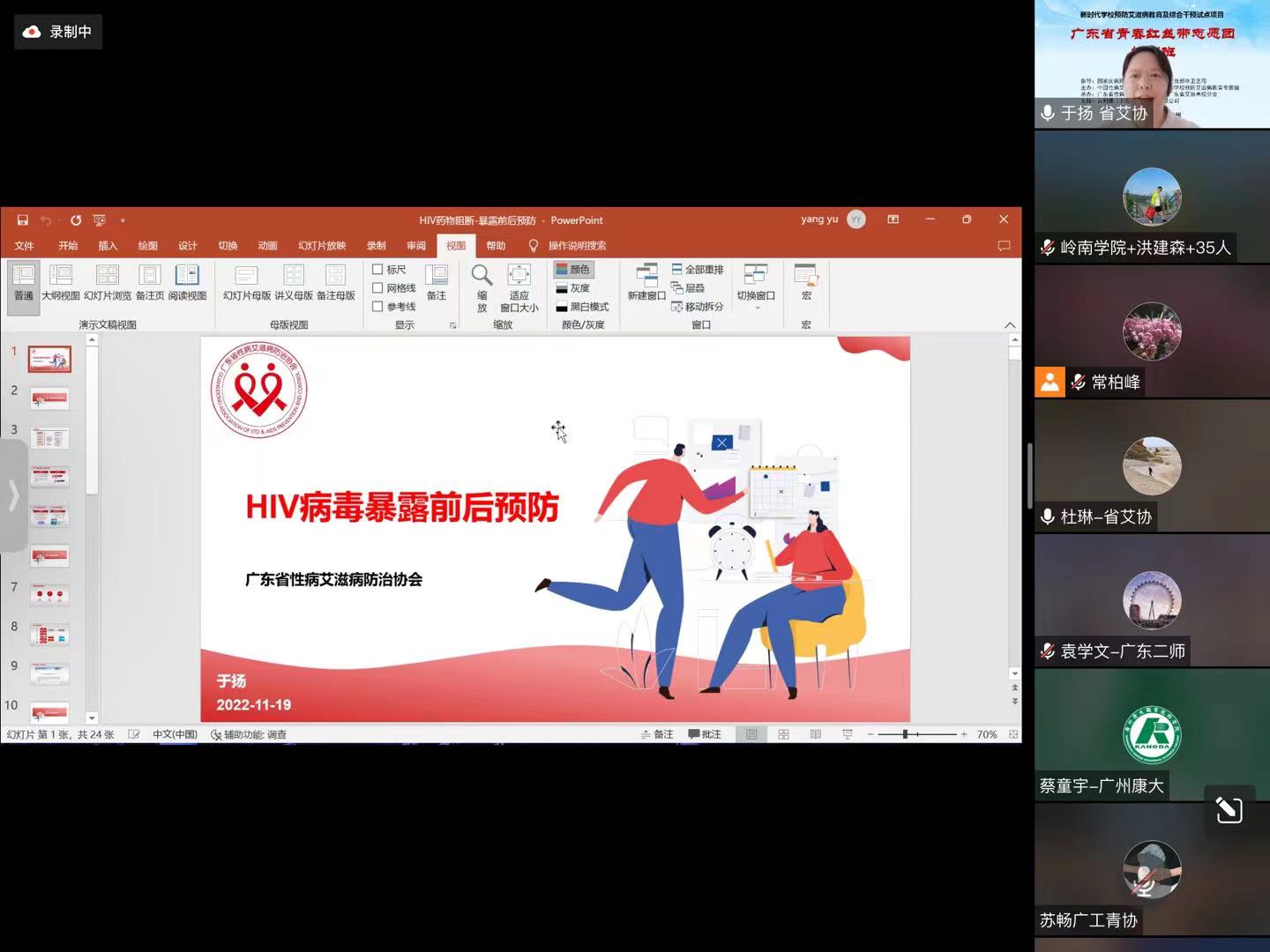Viewport: 1270px width, 952px height.
Task: Enable the 标尺 ruler checkbox
Action: [x=377, y=270]
